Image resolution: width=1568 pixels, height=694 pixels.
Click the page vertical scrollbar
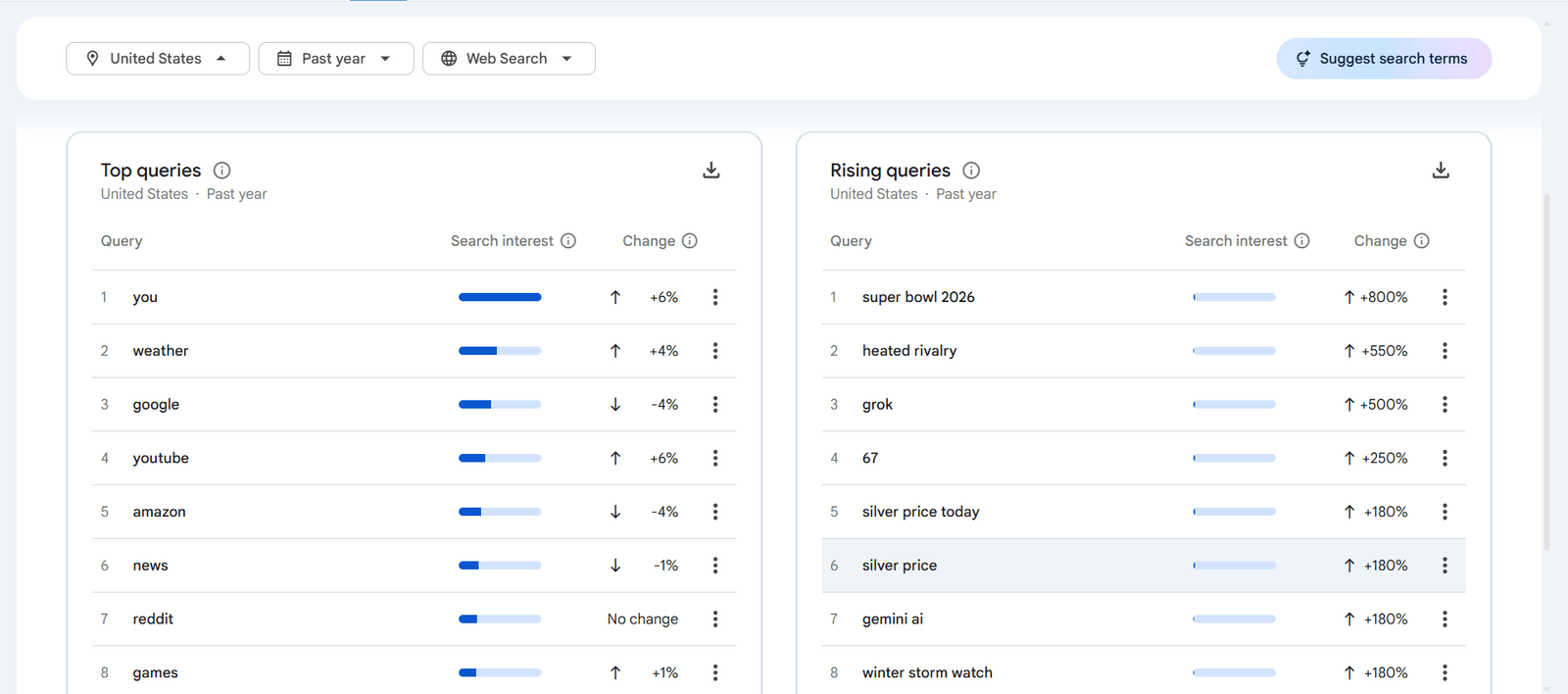(x=1547, y=372)
